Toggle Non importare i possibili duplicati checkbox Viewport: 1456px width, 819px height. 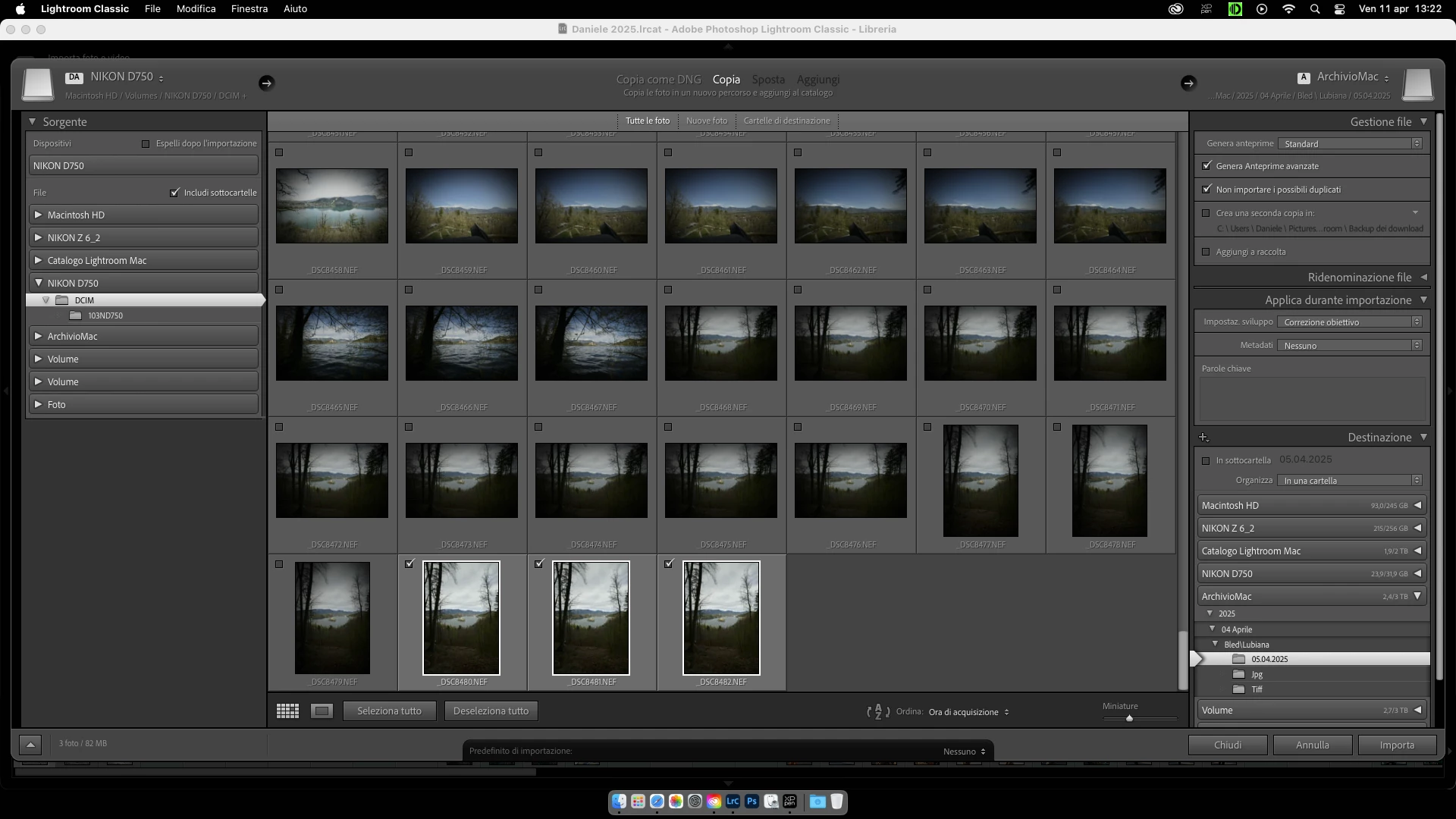1207,190
